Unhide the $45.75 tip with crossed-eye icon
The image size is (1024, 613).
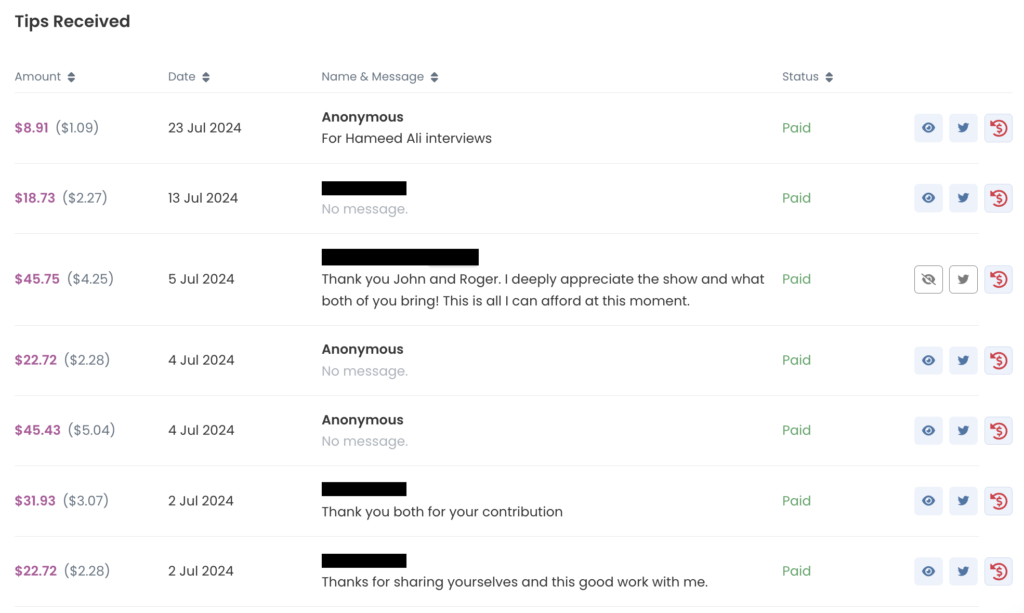pyautogui.click(x=928, y=279)
